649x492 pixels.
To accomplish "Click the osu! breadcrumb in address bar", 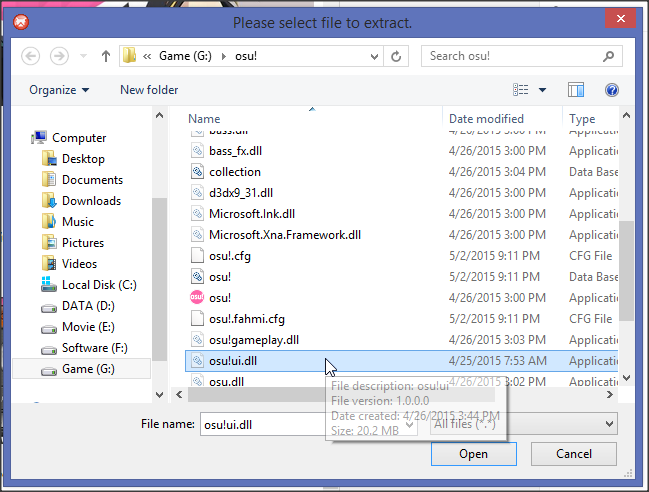I will coord(246,56).
